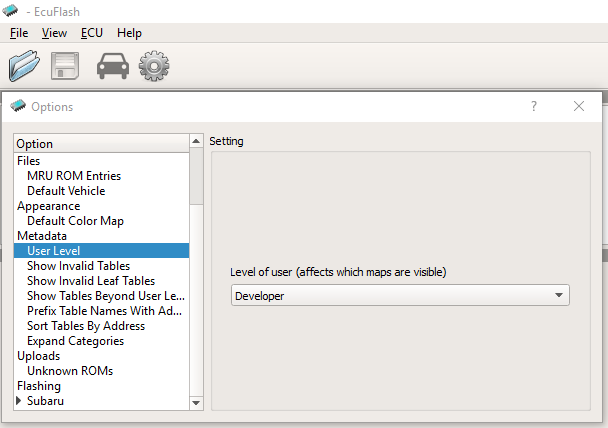Click the option list scroll down arrow
The image size is (608, 428).
[x=196, y=403]
